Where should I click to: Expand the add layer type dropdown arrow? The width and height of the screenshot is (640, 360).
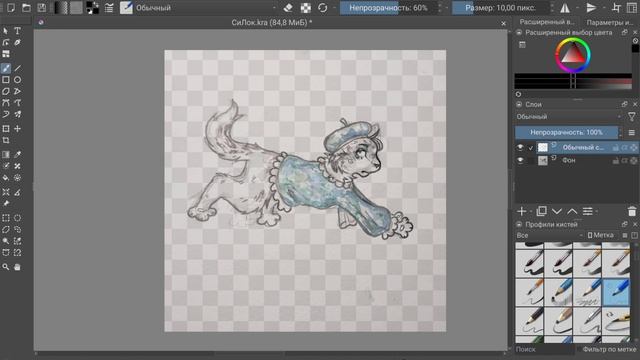click(x=530, y=211)
